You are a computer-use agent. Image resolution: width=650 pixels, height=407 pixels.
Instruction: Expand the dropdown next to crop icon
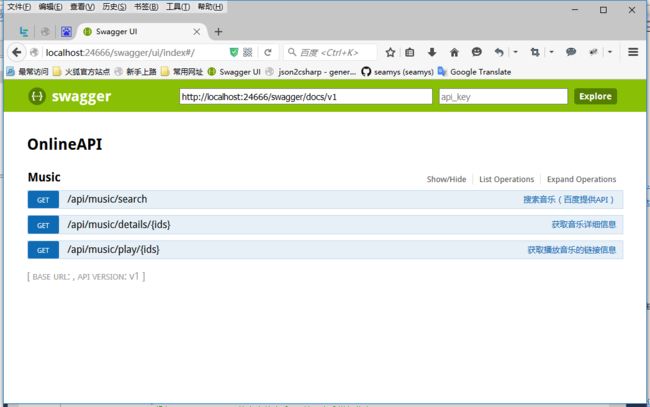[551, 52]
